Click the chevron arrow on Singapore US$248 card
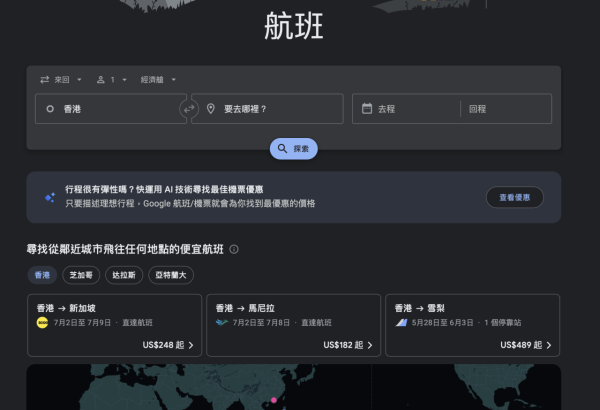The width and height of the screenshot is (600, 410). click(x=191, y=345)
